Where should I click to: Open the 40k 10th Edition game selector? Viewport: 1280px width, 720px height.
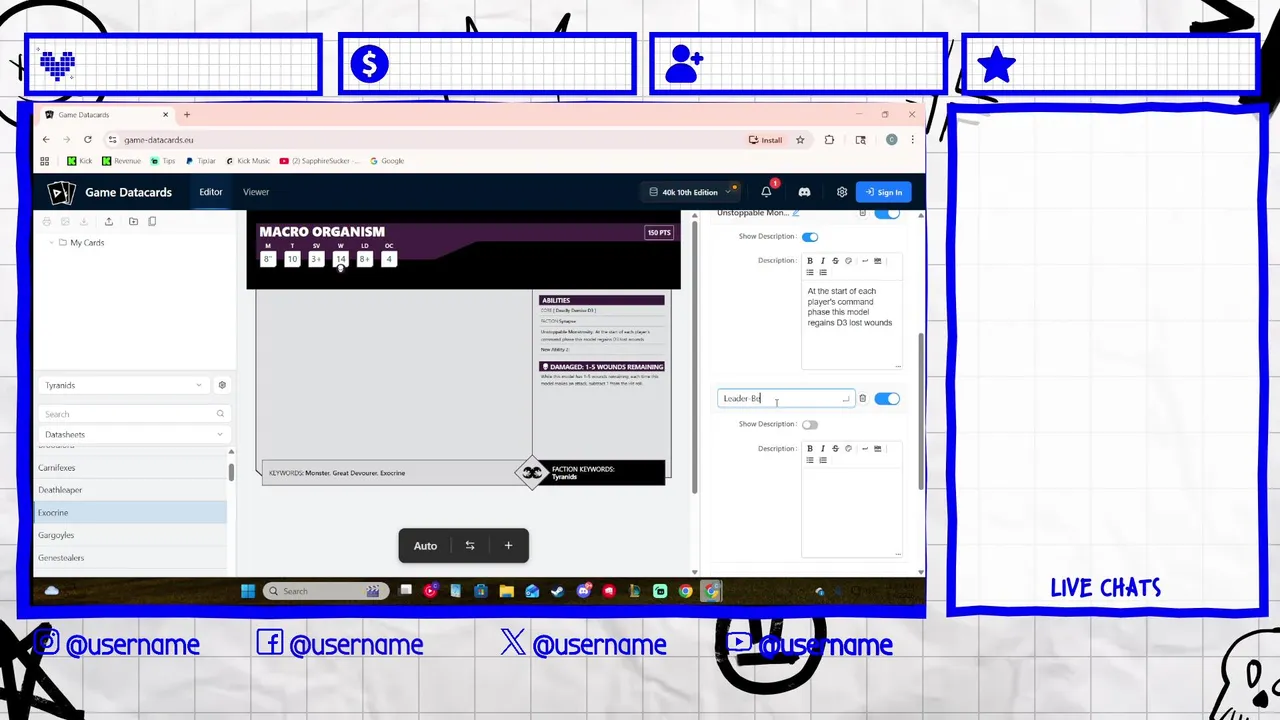coord(690,192)
